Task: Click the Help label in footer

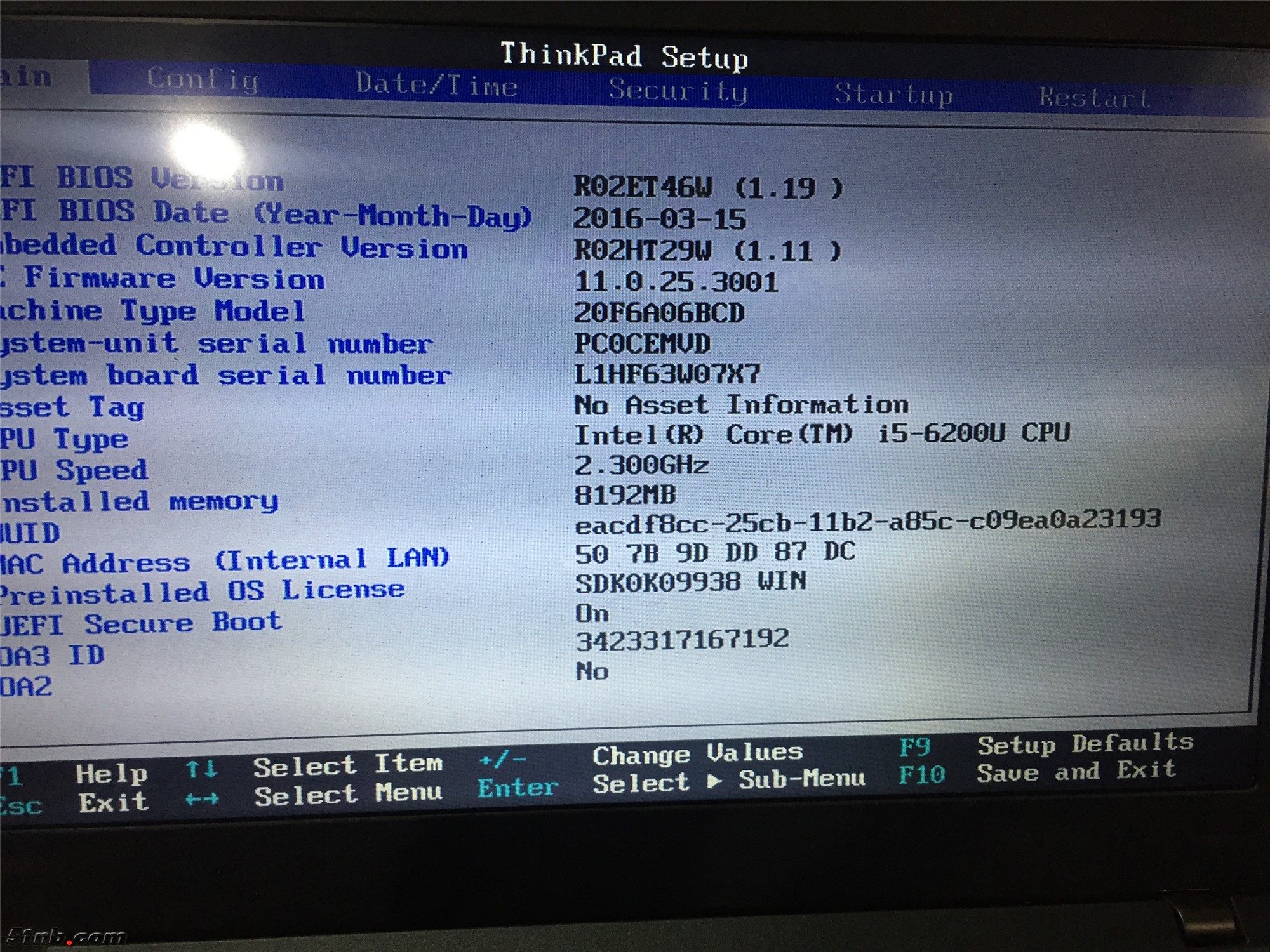Action: (111, 774)
